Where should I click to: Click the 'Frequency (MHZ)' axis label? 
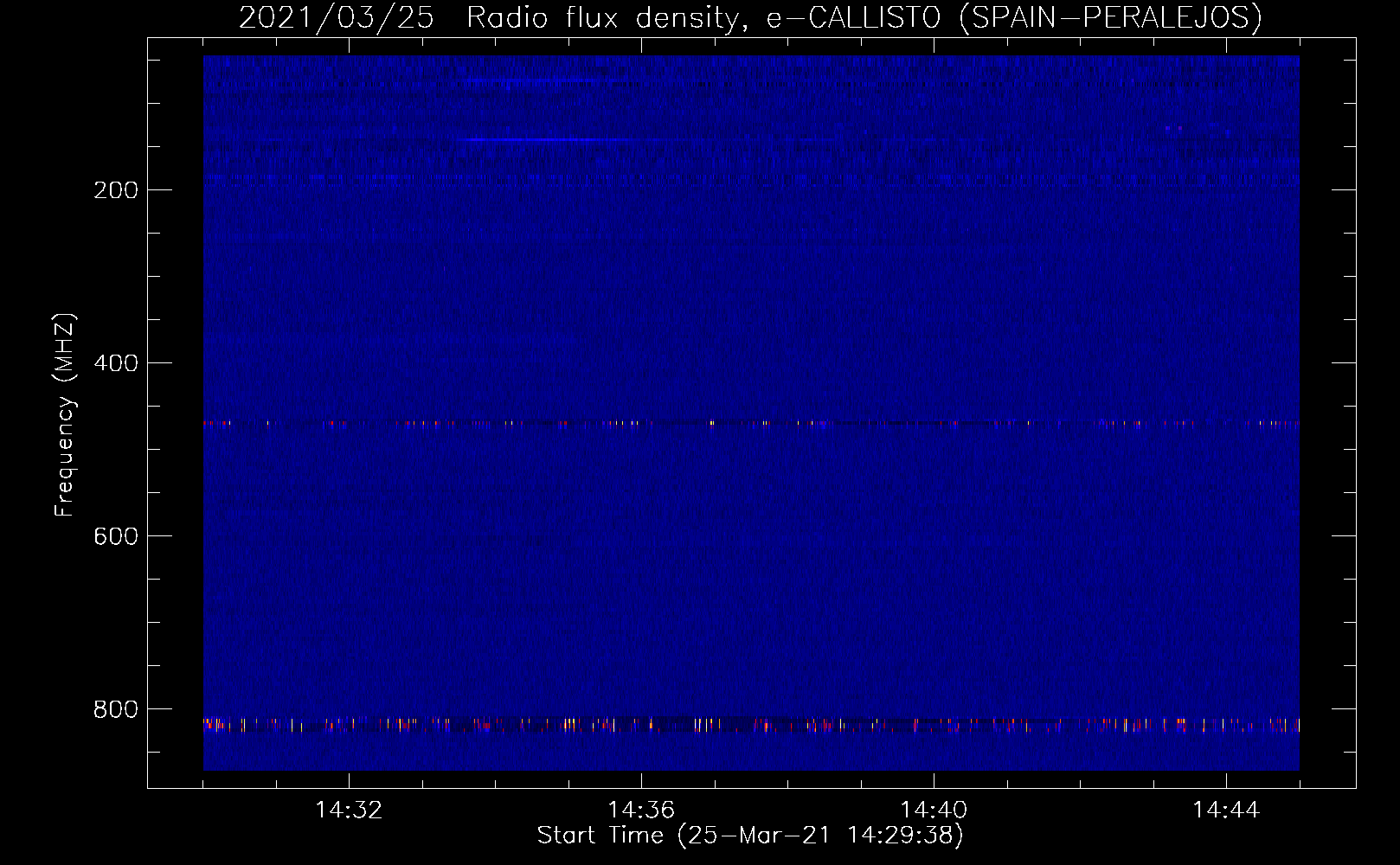65,415
